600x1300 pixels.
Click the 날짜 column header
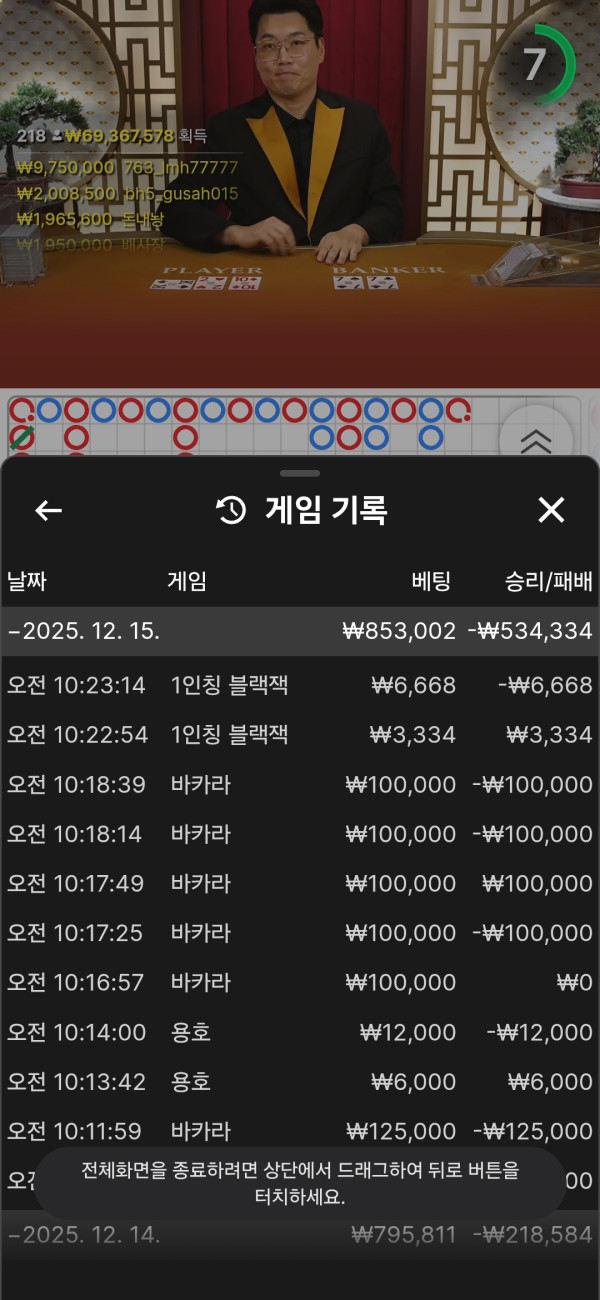pyautogui.click(x=27, y=581)
